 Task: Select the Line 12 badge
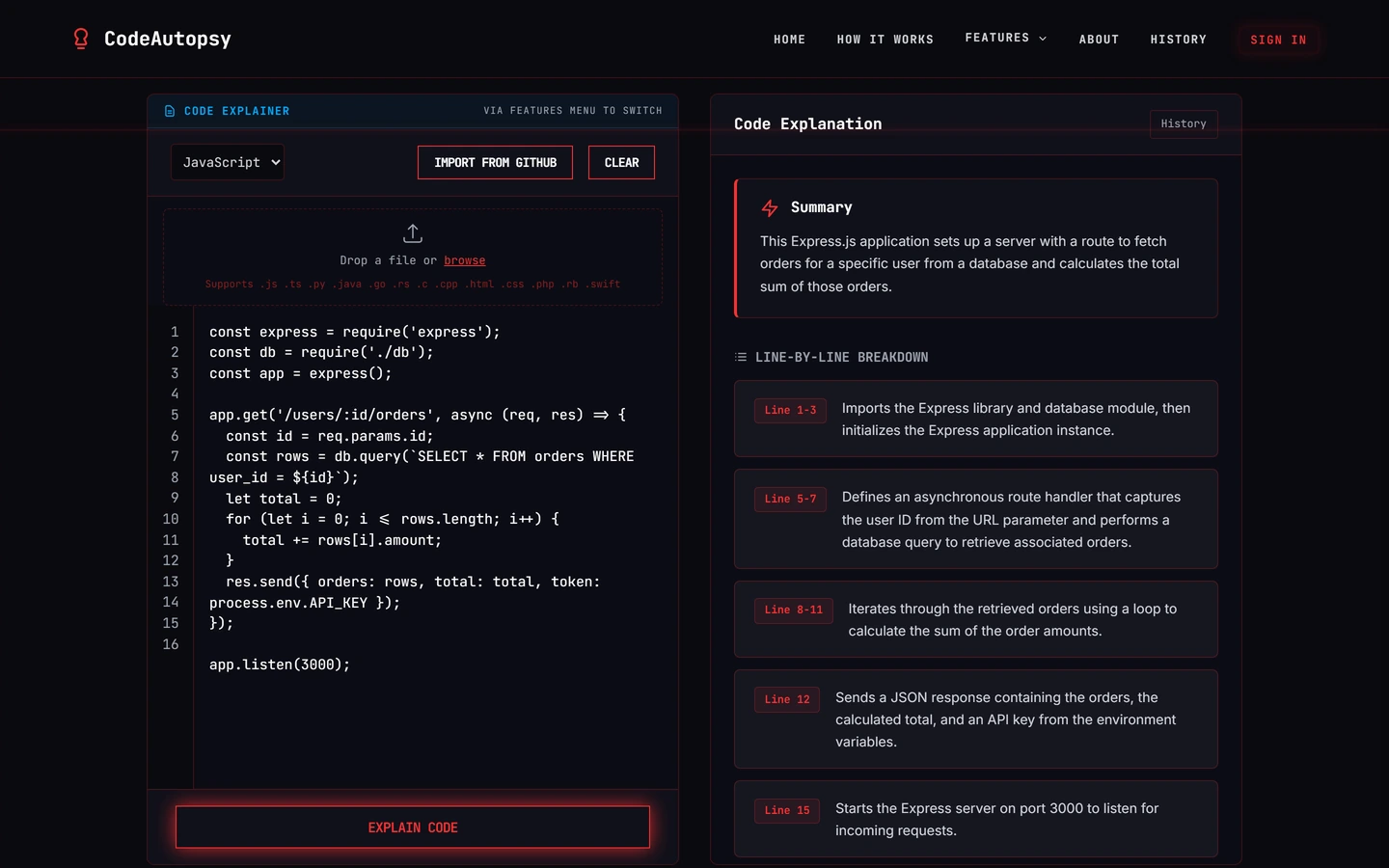787,699
